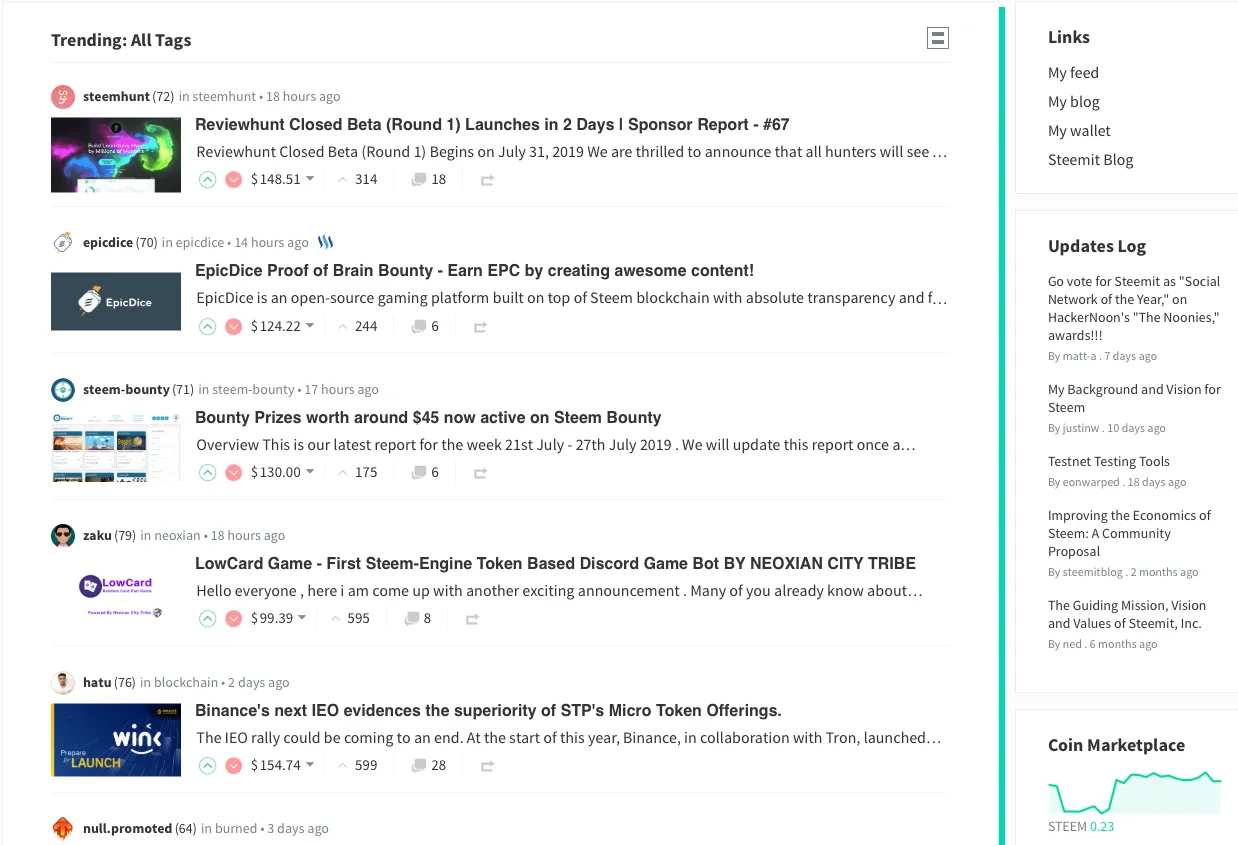The width and height of the screenshot is (1238, 845).
Task: Open the Reviewhunt Closed Beta post title
Action: click(x=492, y=125)
